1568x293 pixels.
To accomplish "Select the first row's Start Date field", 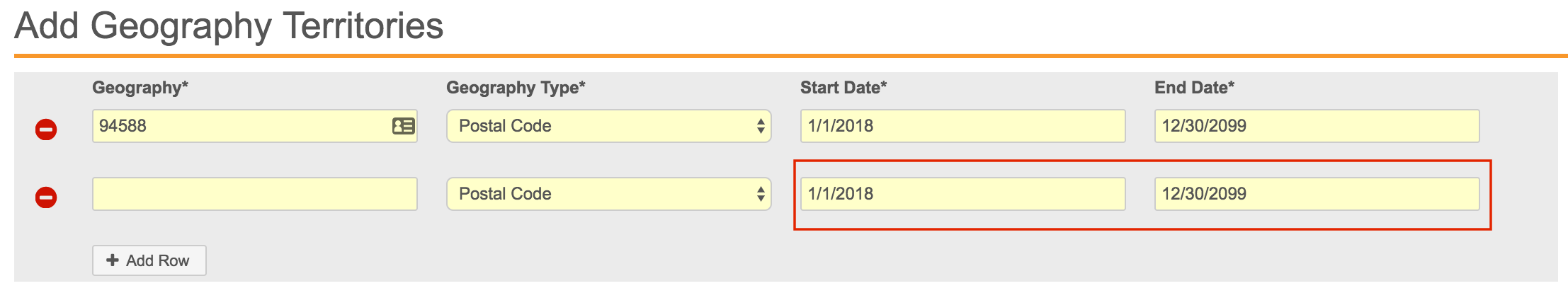I will tap(962, 126).
